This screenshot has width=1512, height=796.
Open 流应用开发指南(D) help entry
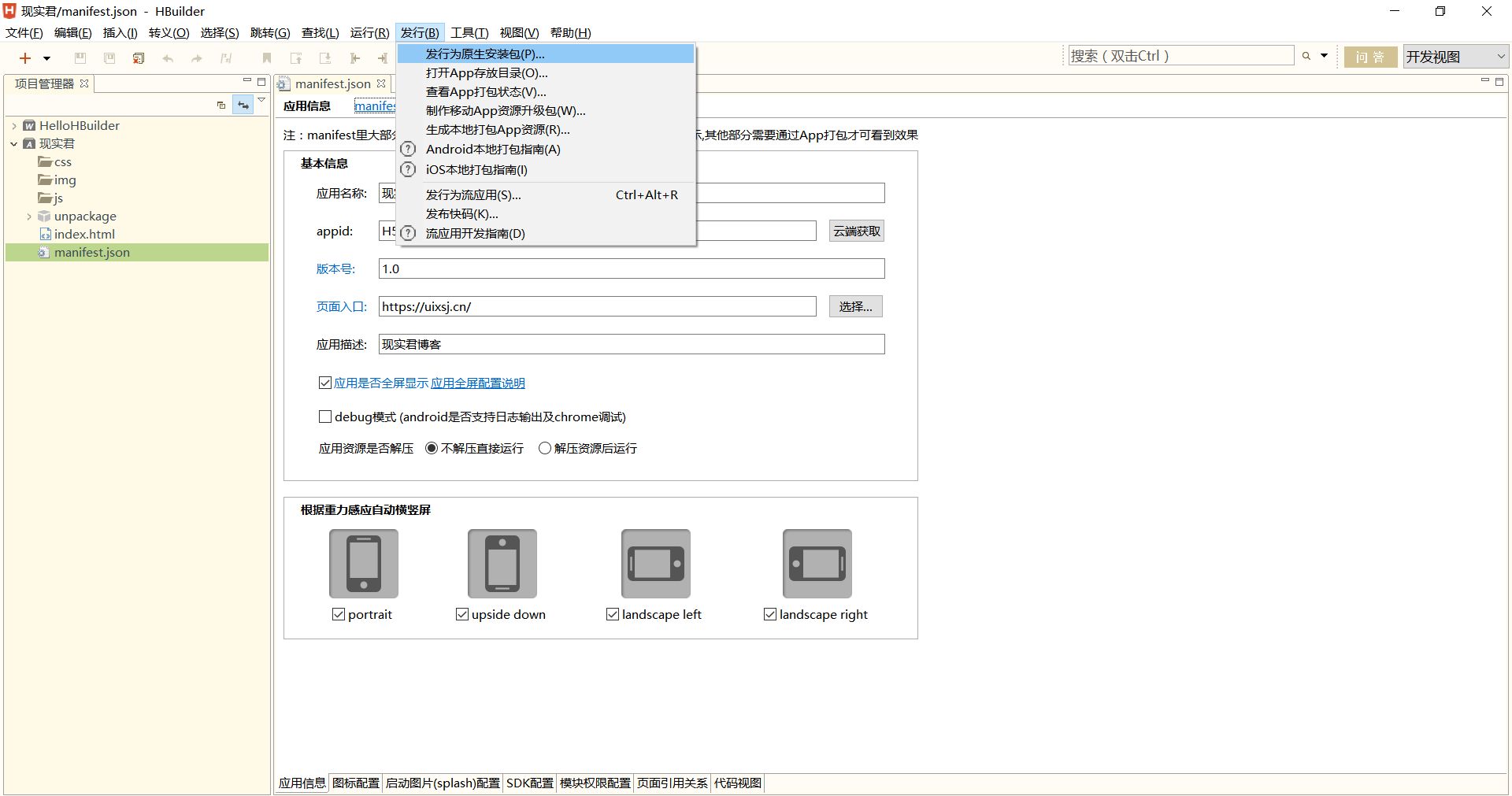pos(545,233)
